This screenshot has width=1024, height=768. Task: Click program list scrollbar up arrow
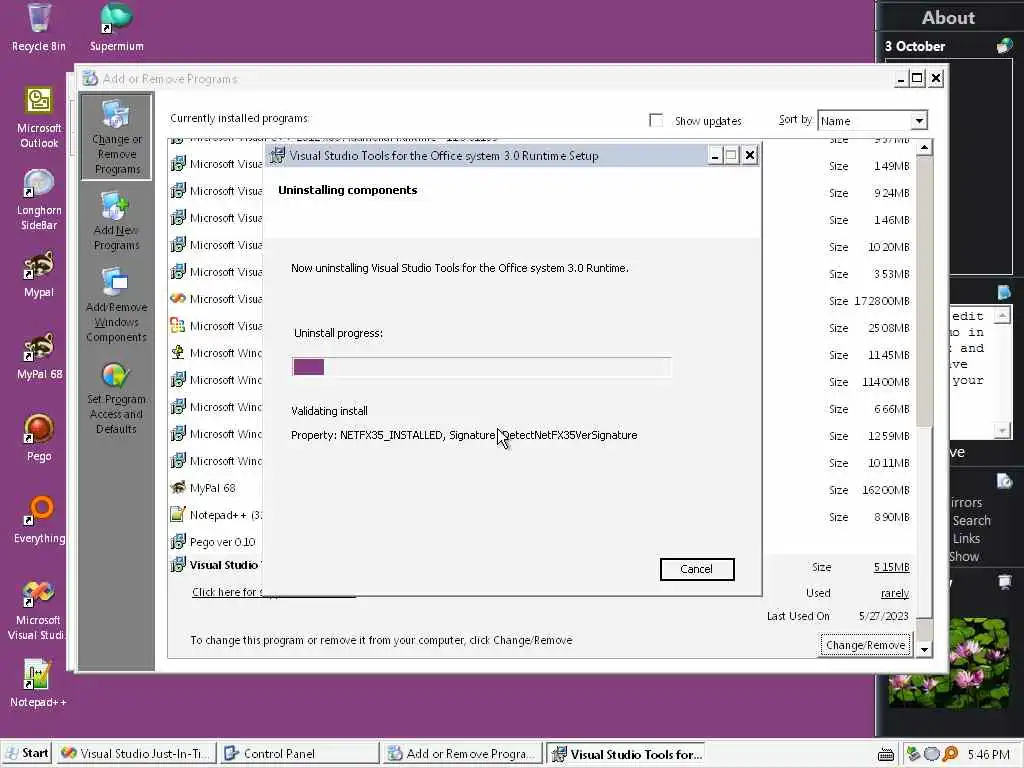click(x=924, y=148)
